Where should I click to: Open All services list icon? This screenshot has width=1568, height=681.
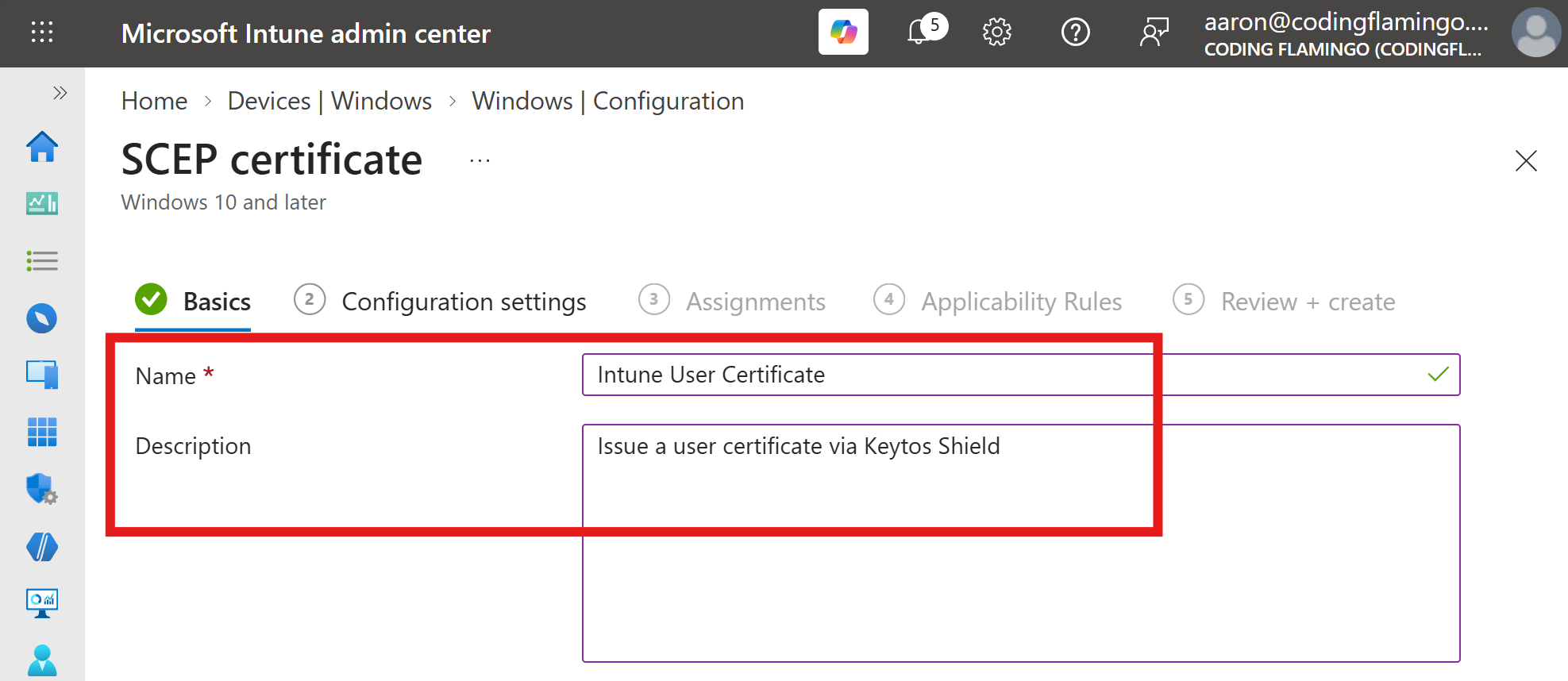(42, 261)
